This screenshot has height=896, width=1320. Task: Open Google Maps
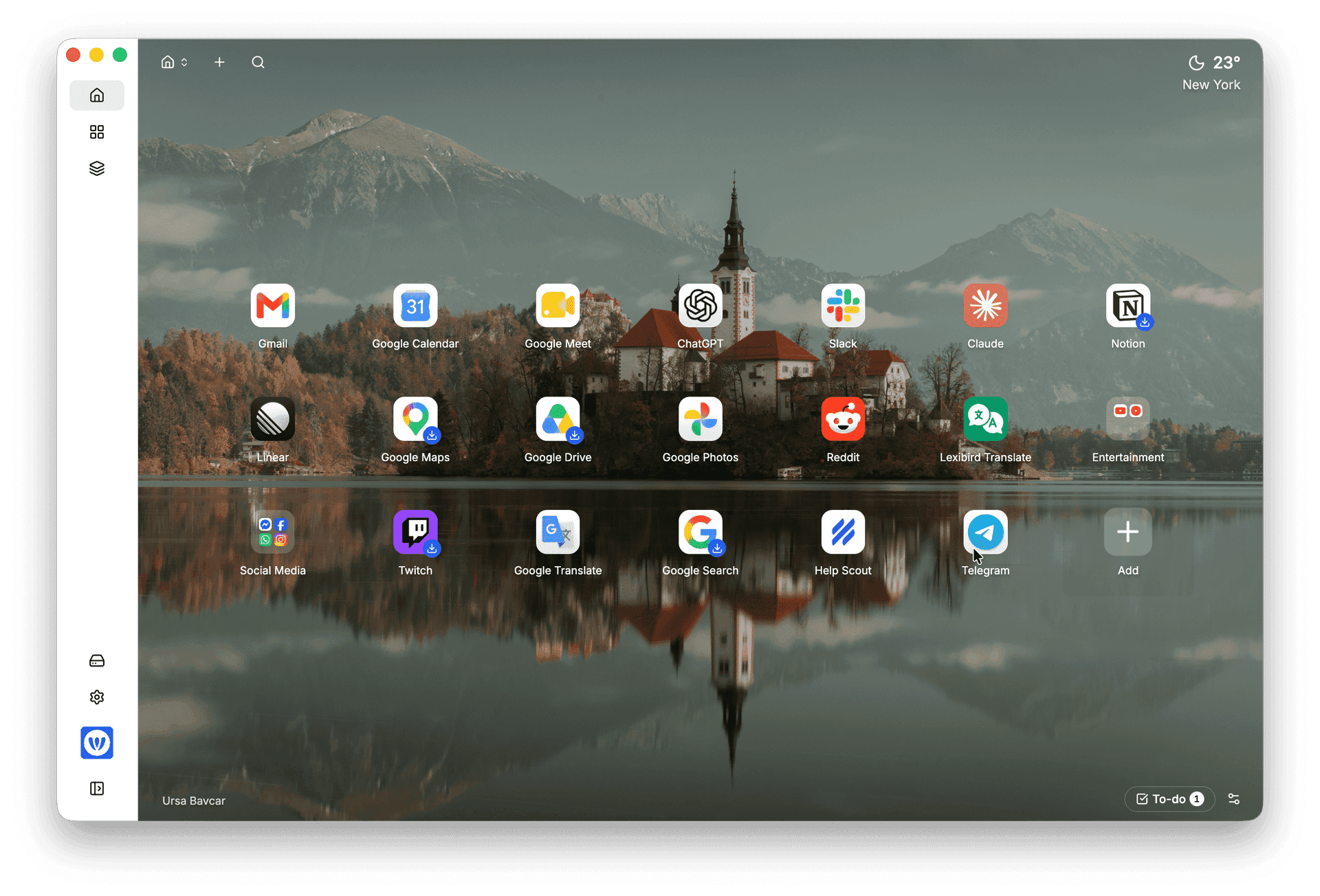415,419
